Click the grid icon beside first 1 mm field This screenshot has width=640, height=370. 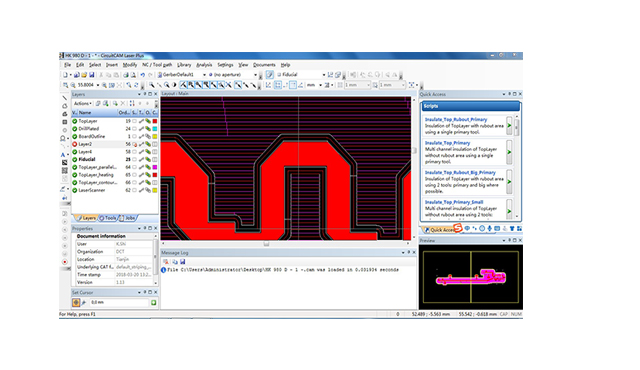[x=340, y=85]
